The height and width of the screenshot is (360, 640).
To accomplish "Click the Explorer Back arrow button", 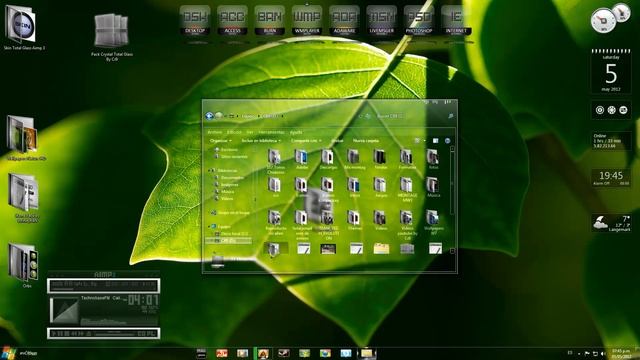I will 210,116.
